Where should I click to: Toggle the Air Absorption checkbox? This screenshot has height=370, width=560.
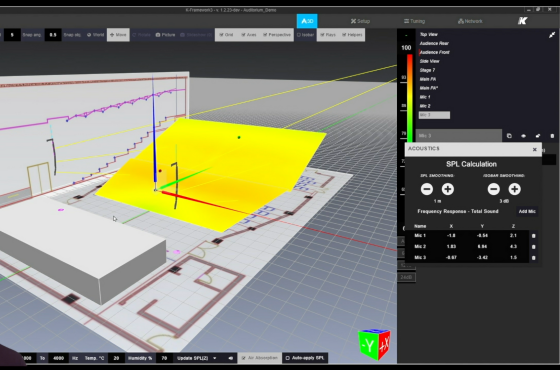[x=260, y=358]
